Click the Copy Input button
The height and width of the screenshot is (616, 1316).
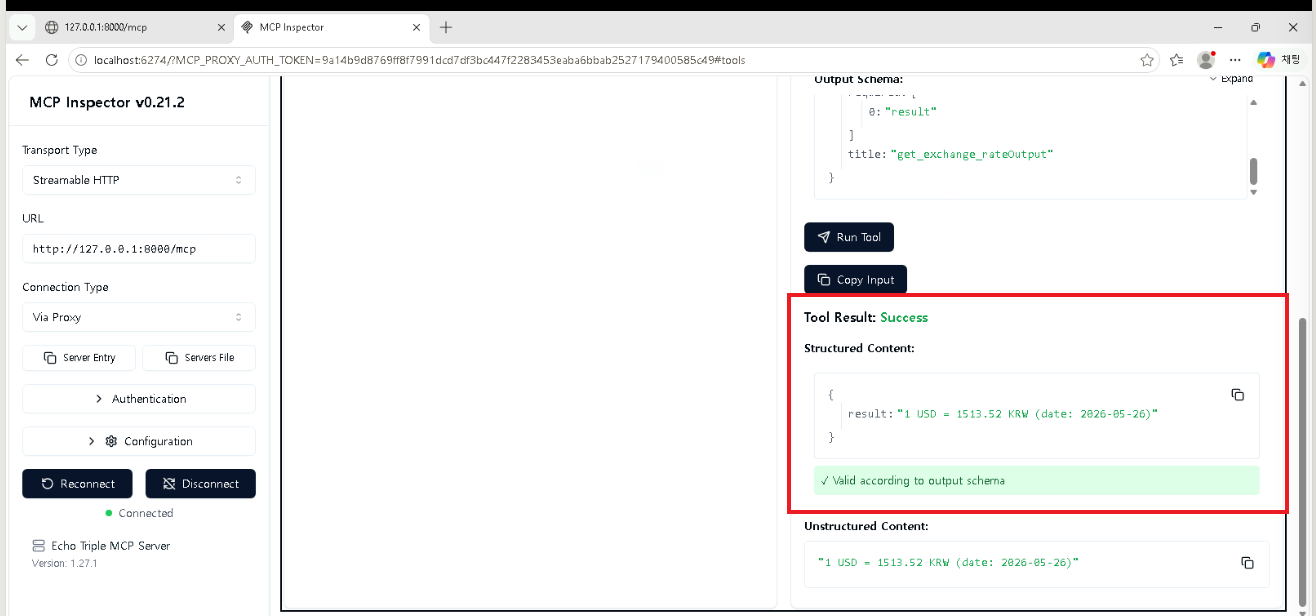pos(855,280)
